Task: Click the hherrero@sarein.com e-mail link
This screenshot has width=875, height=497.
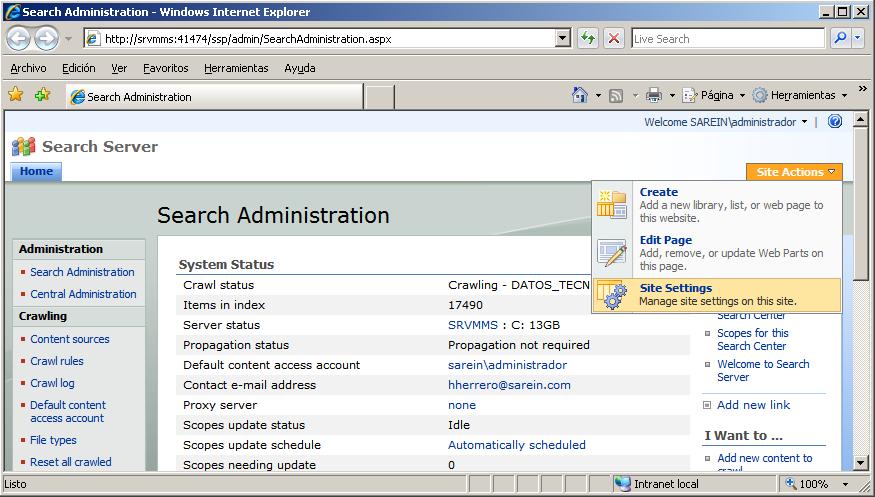Action: pyautogui.click(x=509, y=385)
